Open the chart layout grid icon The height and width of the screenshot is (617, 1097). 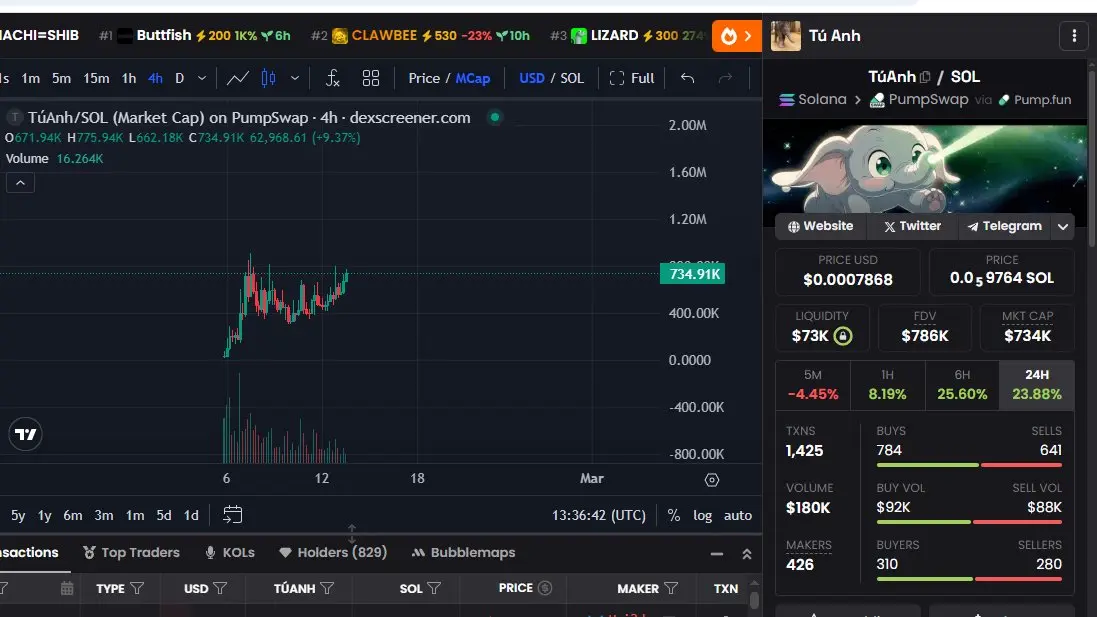coord(371,78)
